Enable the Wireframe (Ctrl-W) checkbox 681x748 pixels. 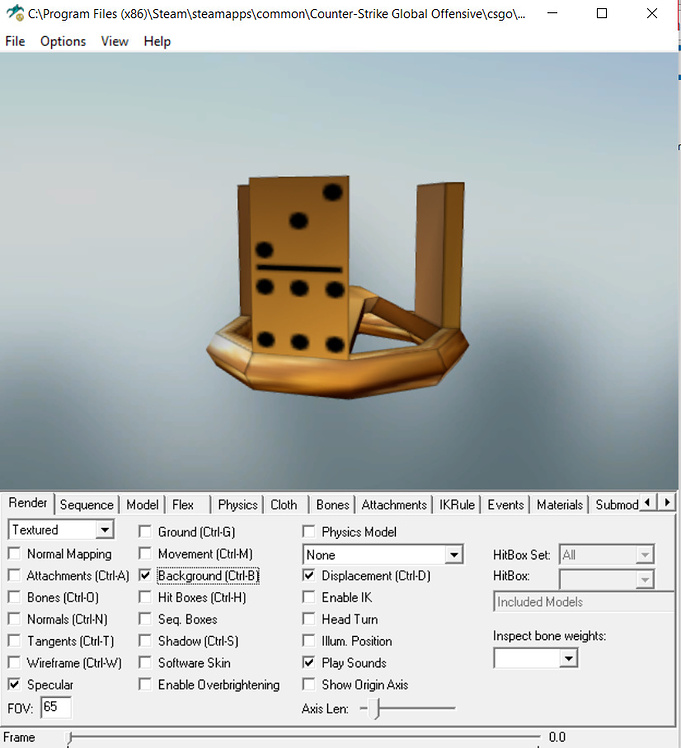click(x=14, y=663)
